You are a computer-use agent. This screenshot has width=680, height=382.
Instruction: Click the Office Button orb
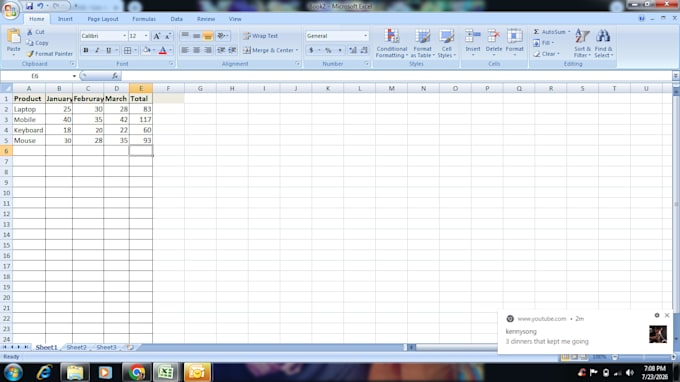(x=10, y=10)
